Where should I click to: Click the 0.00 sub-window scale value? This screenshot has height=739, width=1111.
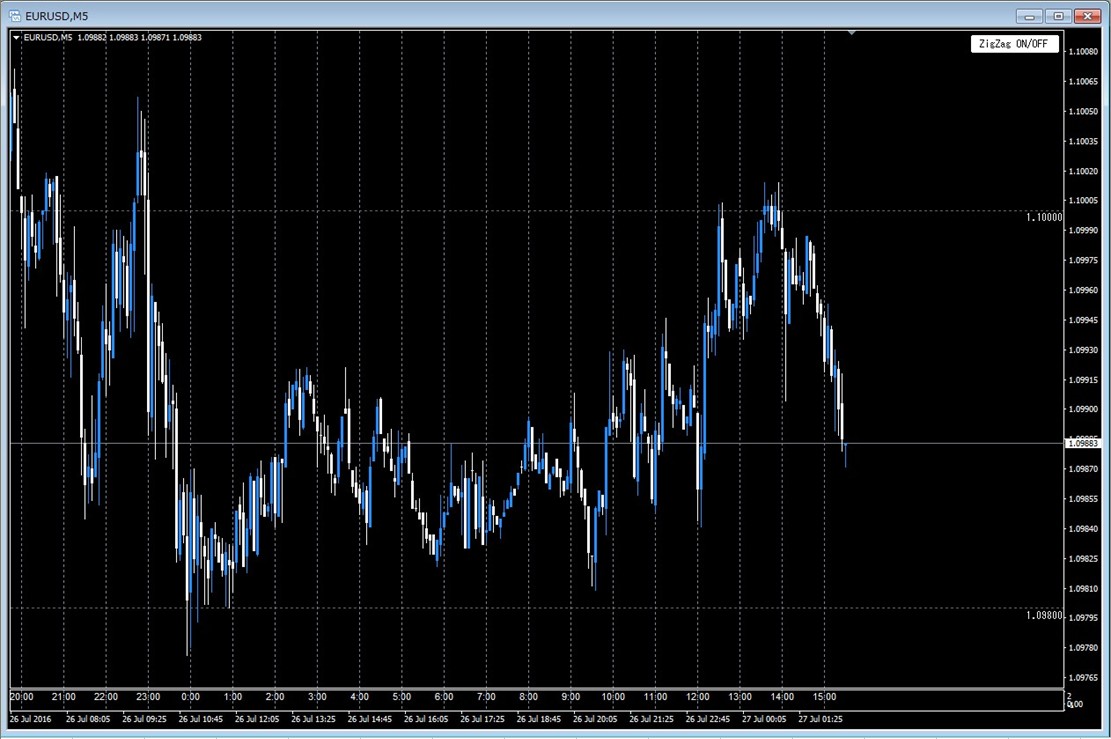point(1076,704)
